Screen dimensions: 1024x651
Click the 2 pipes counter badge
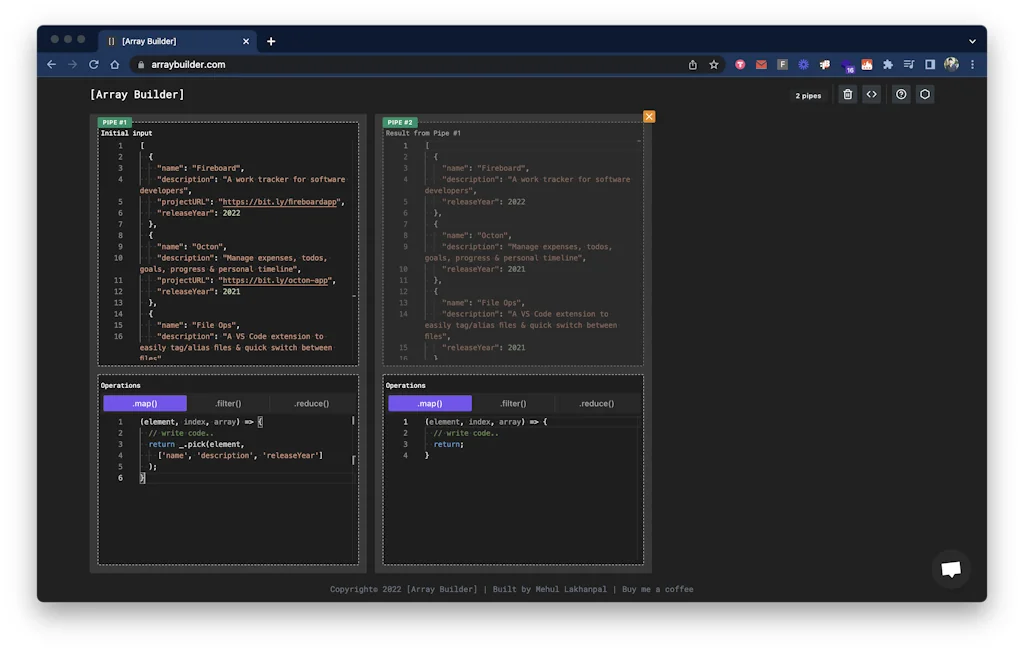pos(808,95)
